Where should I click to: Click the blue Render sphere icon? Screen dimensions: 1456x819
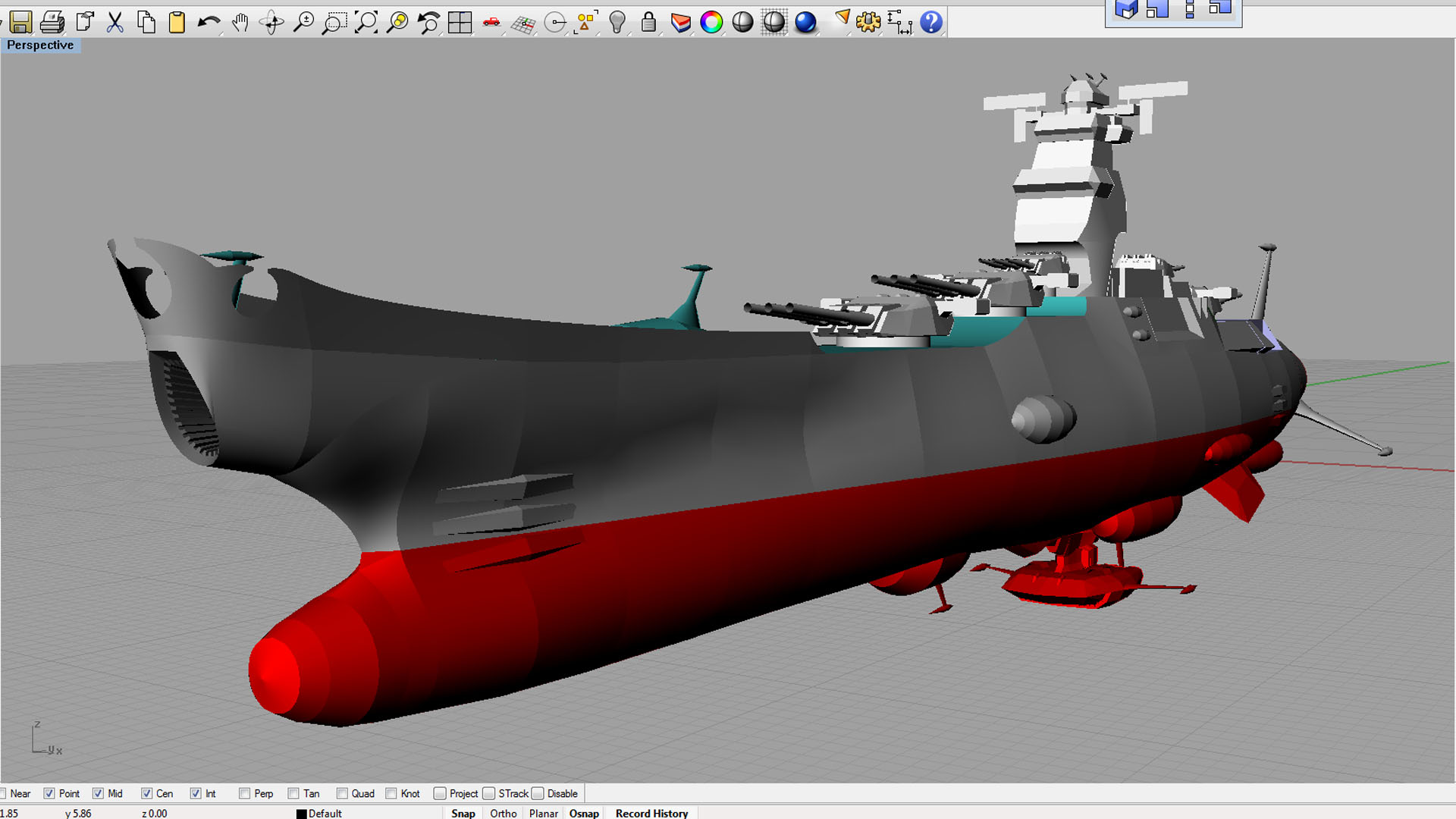(805, 22)
